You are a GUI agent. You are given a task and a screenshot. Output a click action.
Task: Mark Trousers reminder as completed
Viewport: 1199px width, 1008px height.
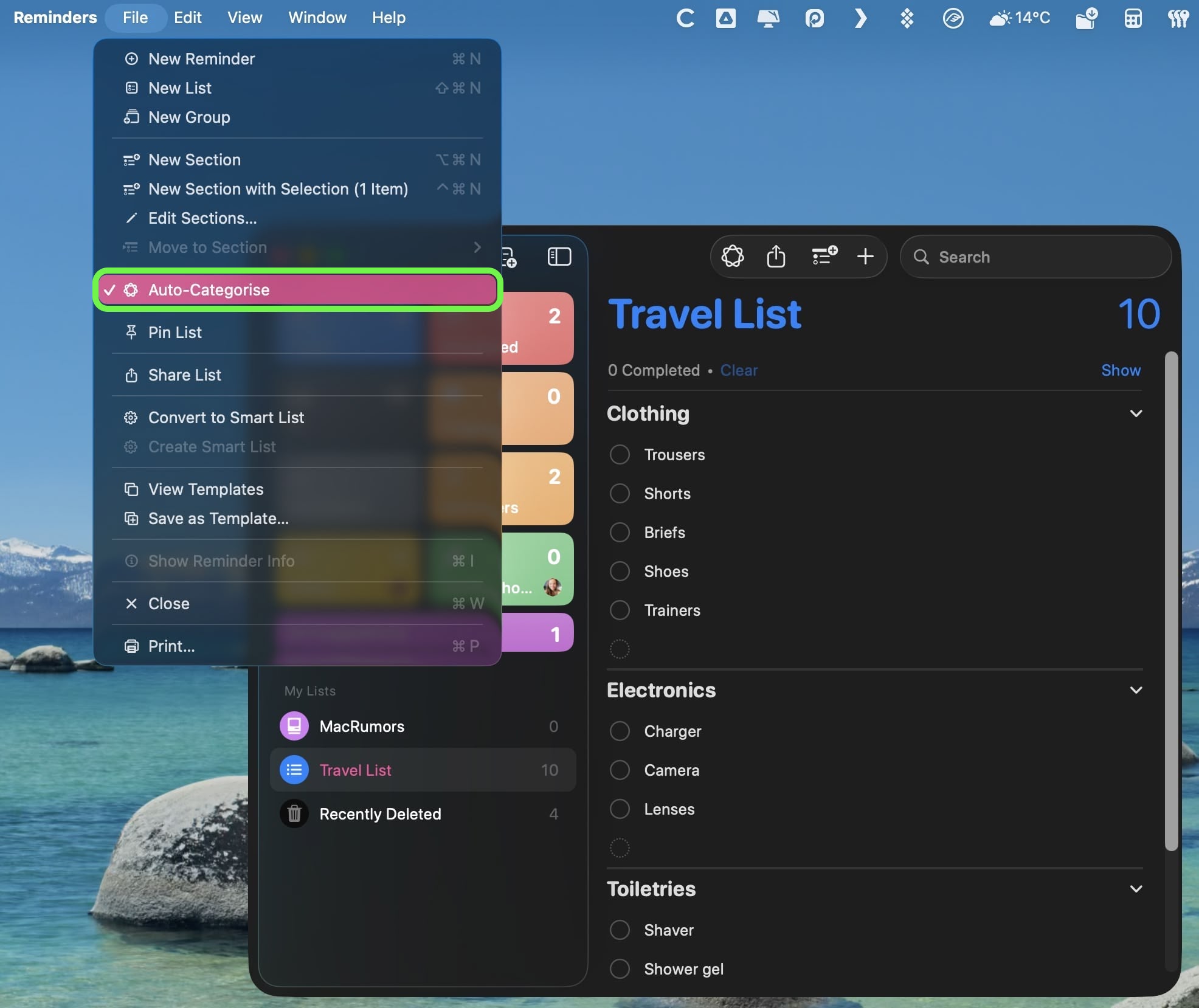pos(620,454)
